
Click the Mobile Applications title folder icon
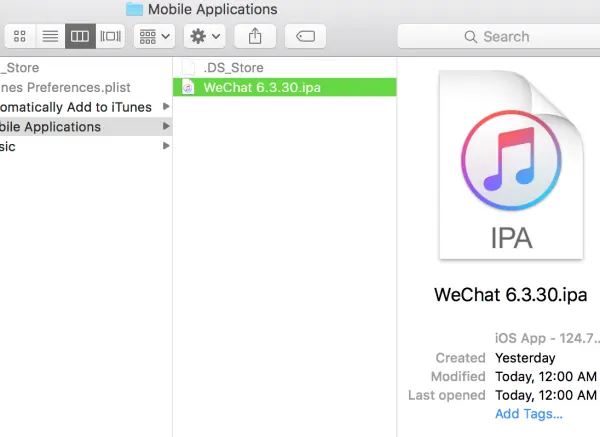click(x=134, y=9)
